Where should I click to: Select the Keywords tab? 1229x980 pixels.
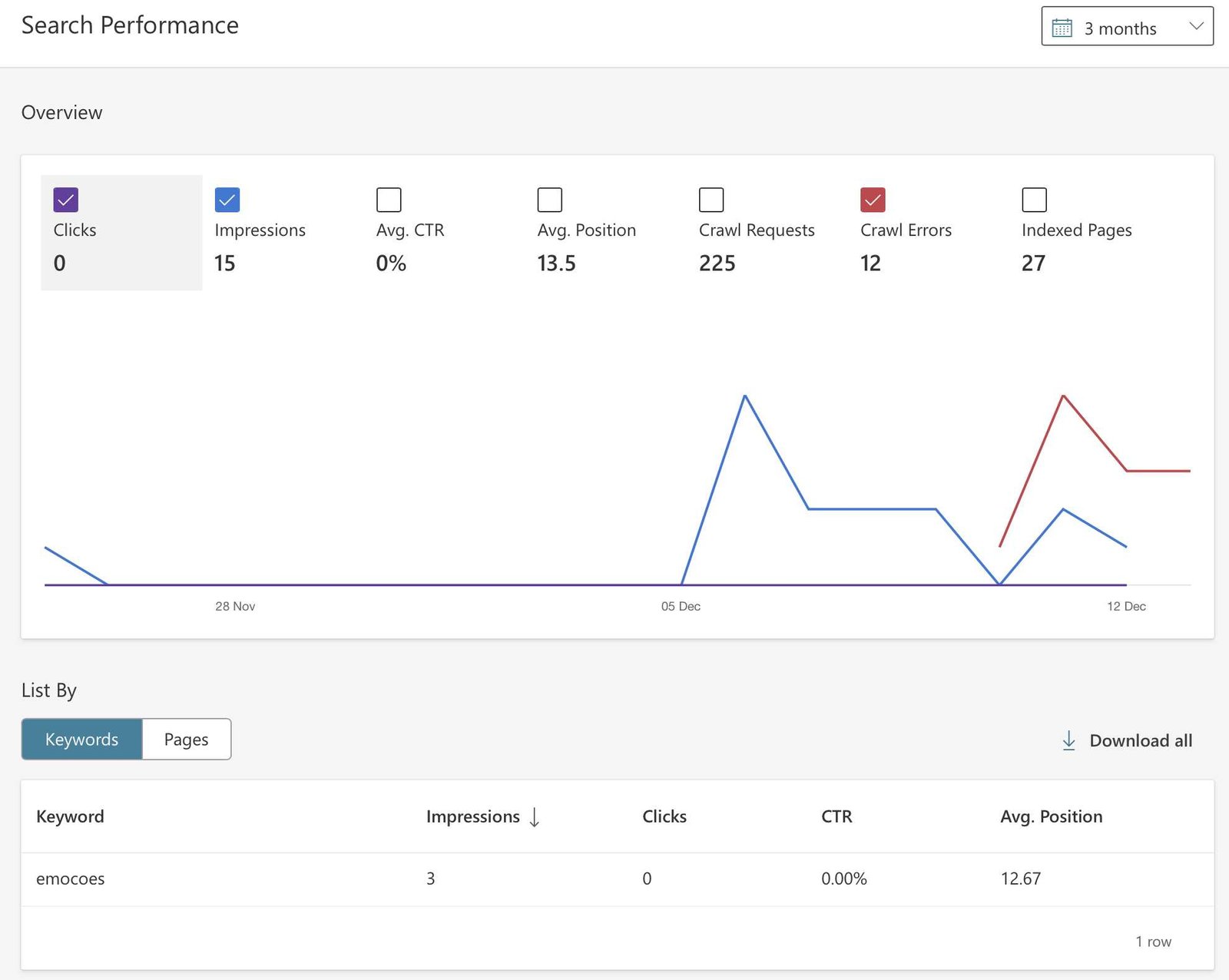click(81, 740)
